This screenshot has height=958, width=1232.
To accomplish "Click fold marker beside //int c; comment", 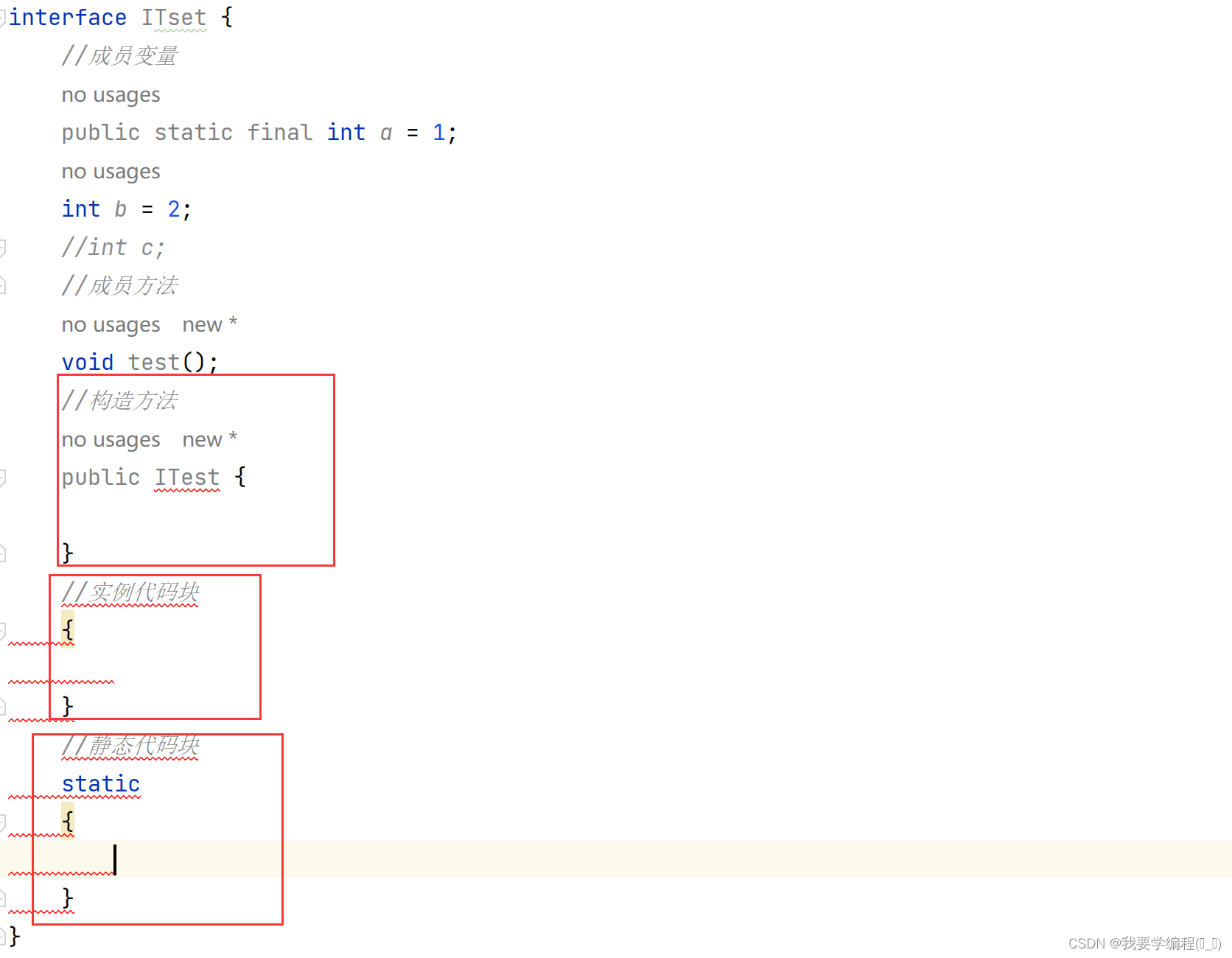I will [2, 247].
